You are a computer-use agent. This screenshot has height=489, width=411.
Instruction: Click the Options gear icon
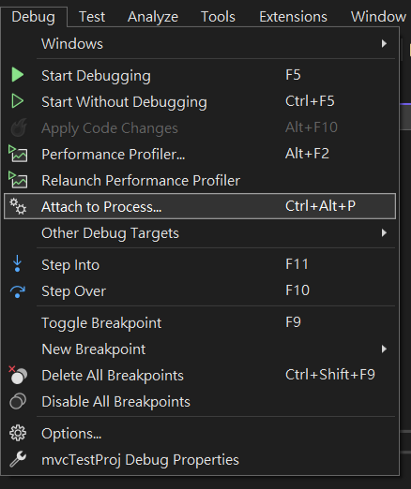[x=18, y=433]
